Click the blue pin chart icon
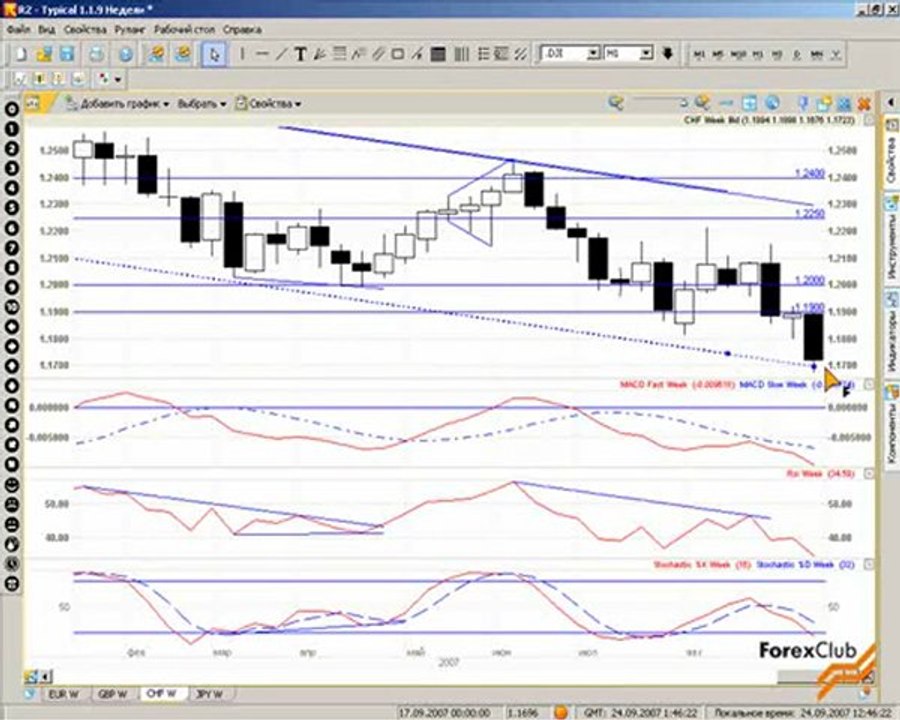This screenshot has width=900, height=720. click(x=803, y=104)
